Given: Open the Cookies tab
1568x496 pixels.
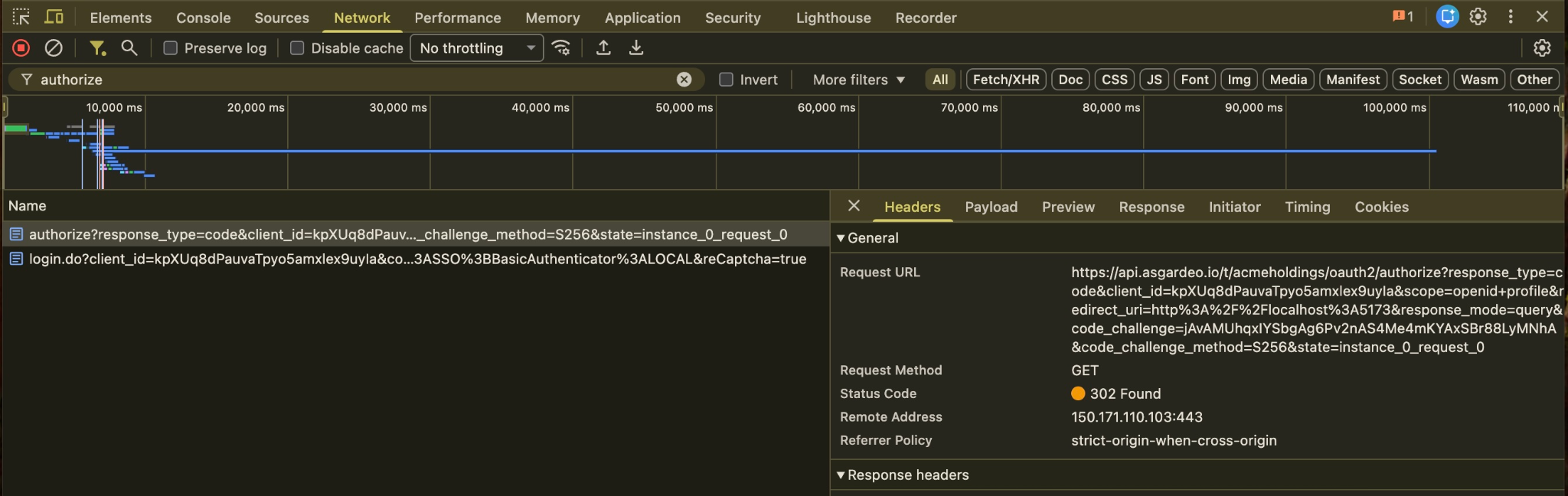Looking at the screenshot, I should [1382, 207].
